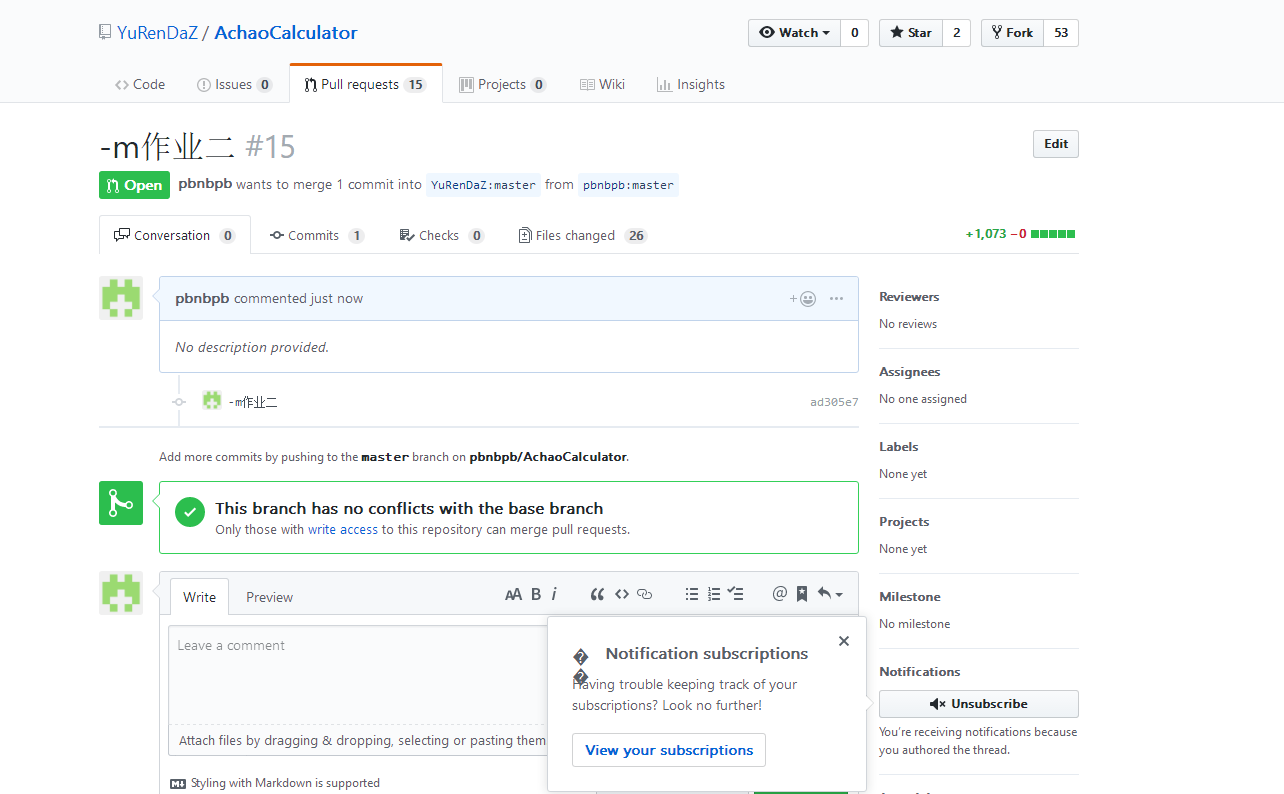
Task: Fork the AchaoCalculator repository
Action: pyautogui.click(x=1012, y=33)
